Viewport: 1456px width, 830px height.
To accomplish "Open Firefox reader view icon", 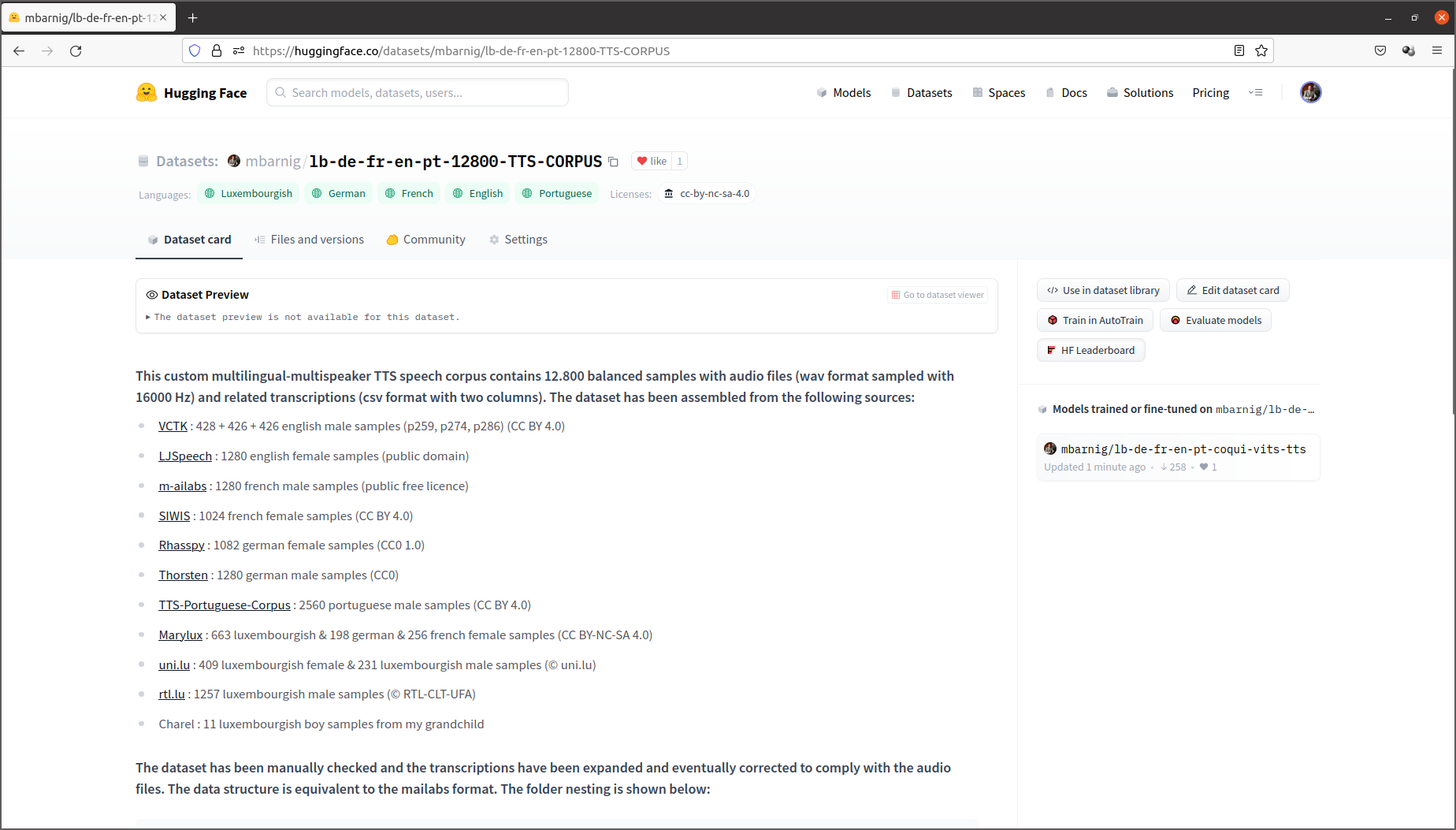I will point(1239,50).
